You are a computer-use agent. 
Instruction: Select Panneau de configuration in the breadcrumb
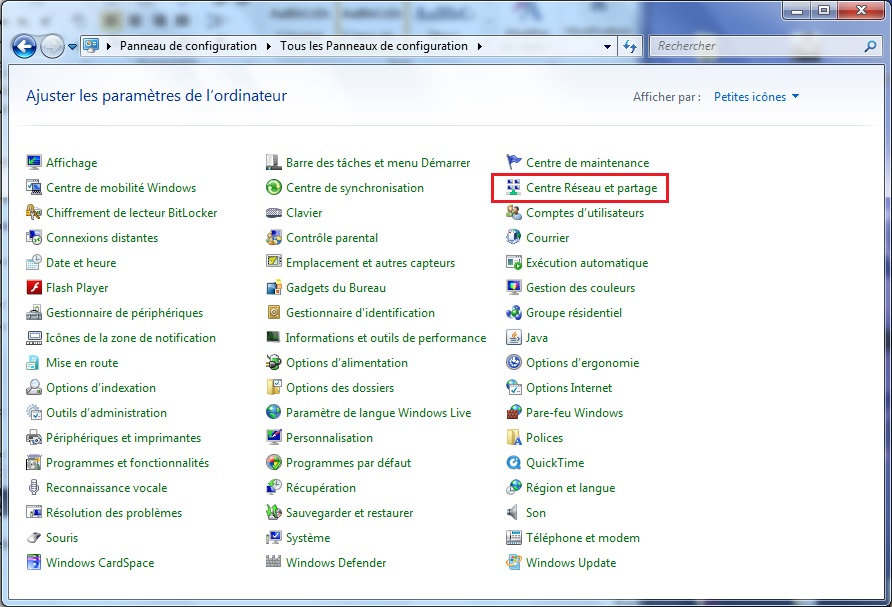188,46
